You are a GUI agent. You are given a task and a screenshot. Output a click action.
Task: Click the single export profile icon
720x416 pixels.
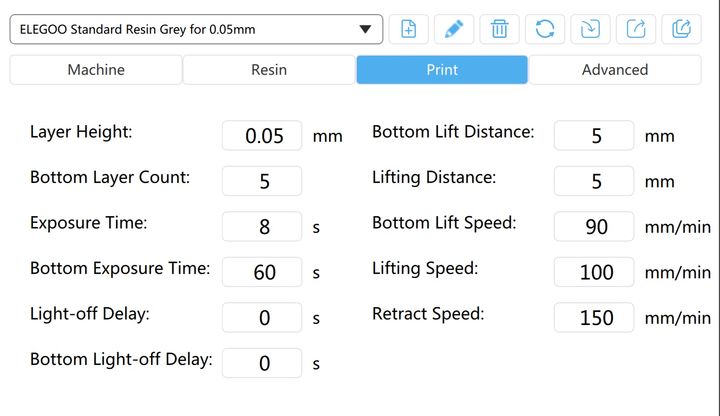click(x=636, y=29)
